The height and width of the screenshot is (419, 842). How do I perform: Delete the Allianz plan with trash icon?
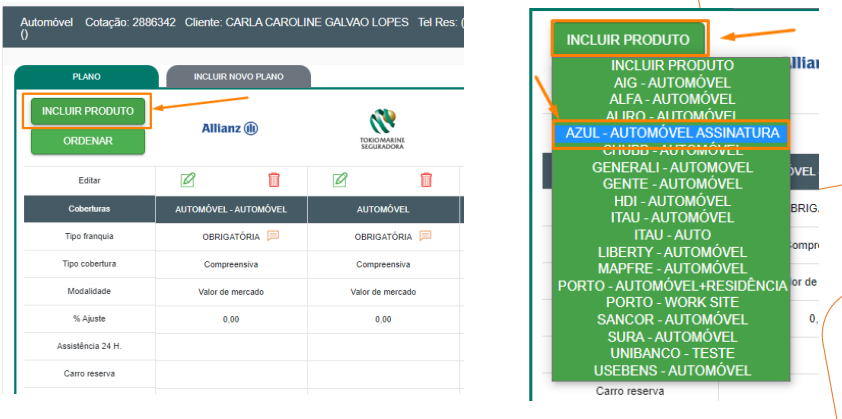[274, 180]
